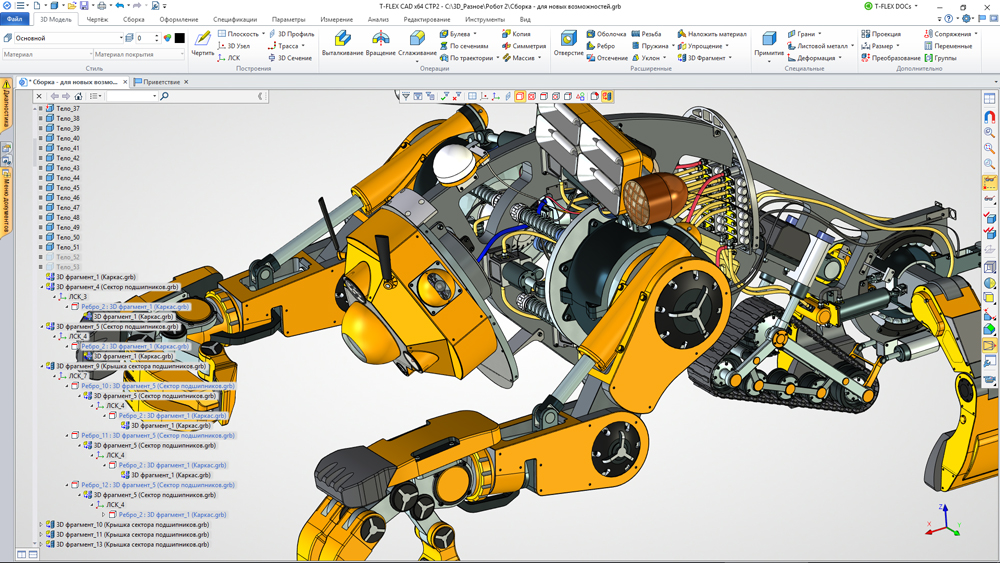The image size is (1000, 563).
Task: Select the Выталкивание (Extrude) tool
Action: click(x=342, y=42)
